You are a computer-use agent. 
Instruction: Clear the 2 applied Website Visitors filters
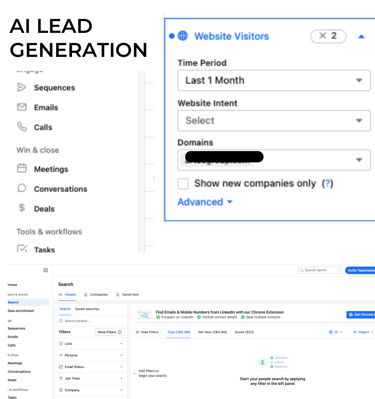328,36
